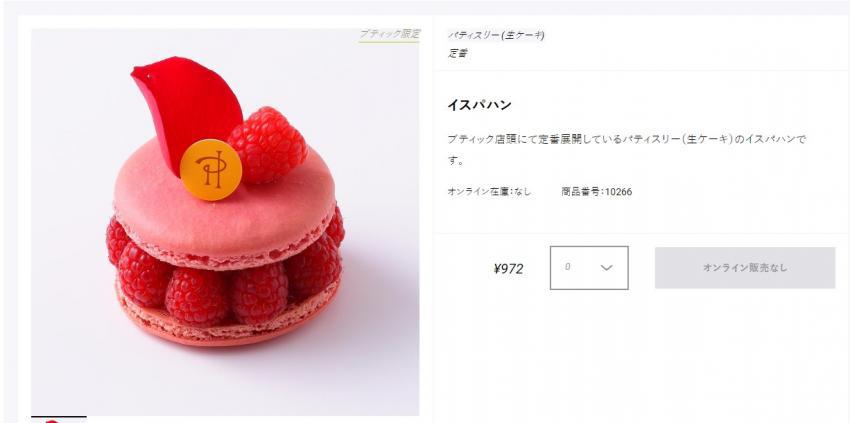Viewport: 850px width, 423px height.
Task: Click the 商品番号:10266 product number
Action: pyautogui.click(x=596, y=191)
